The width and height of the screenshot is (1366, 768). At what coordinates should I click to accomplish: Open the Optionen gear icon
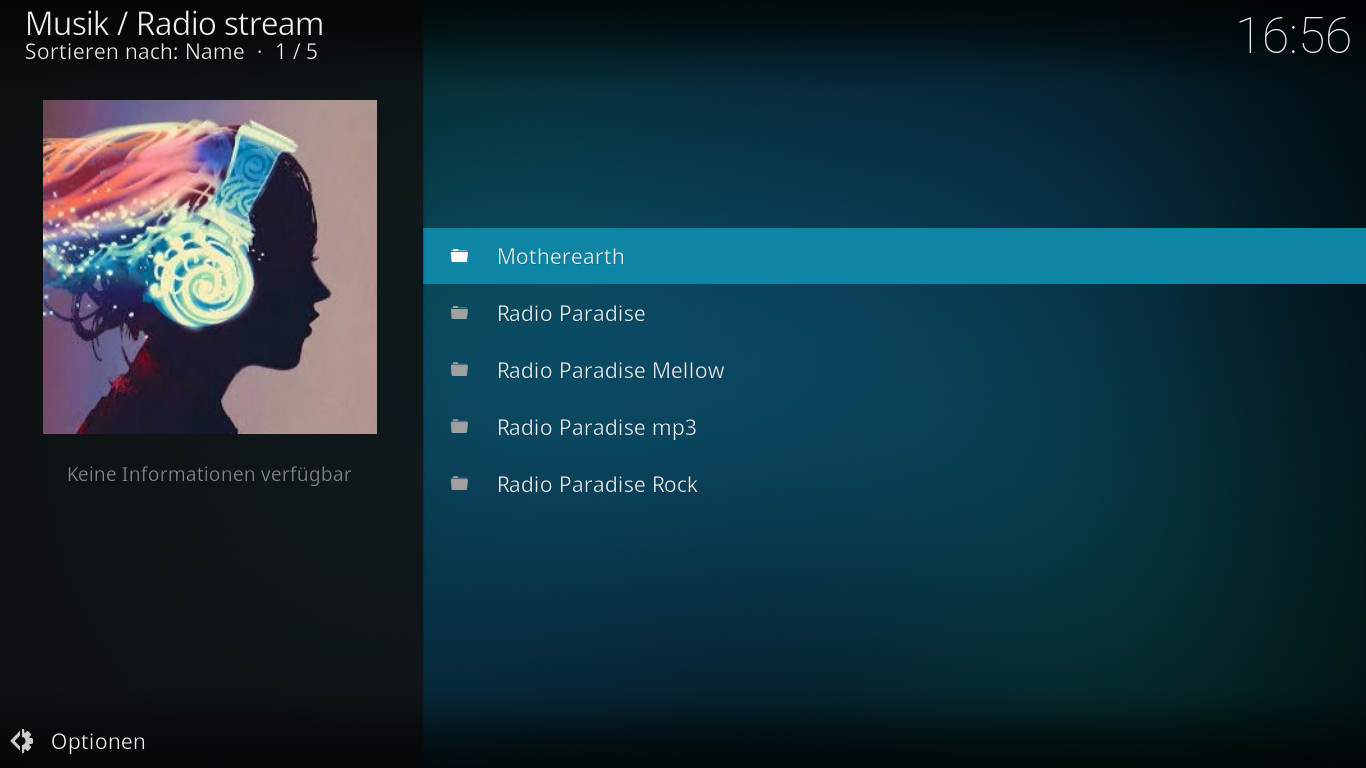[x=22, y=741]
